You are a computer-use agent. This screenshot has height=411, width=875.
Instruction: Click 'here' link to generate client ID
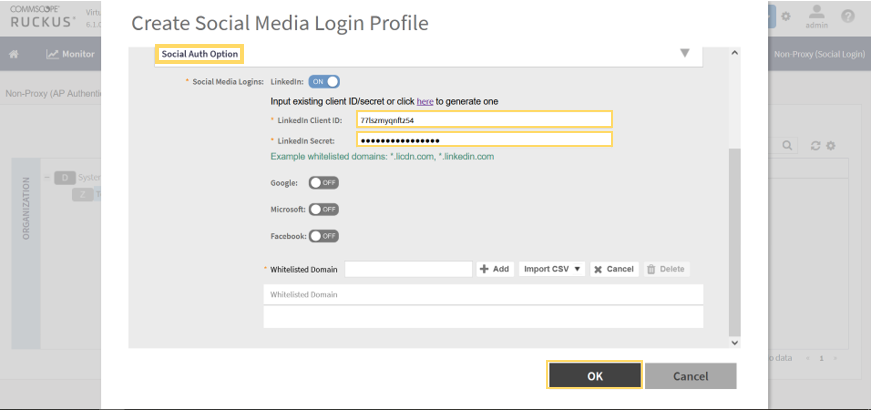point(425,101)
